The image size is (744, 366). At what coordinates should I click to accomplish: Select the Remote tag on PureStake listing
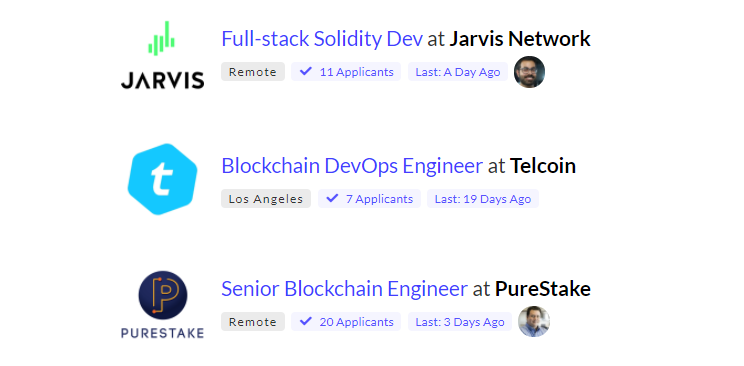pyautogui.click(x=253, y=321)
